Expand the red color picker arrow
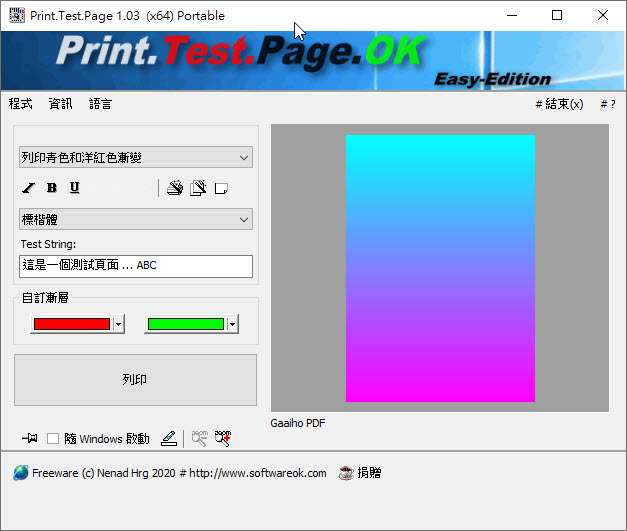 point(118,324)
